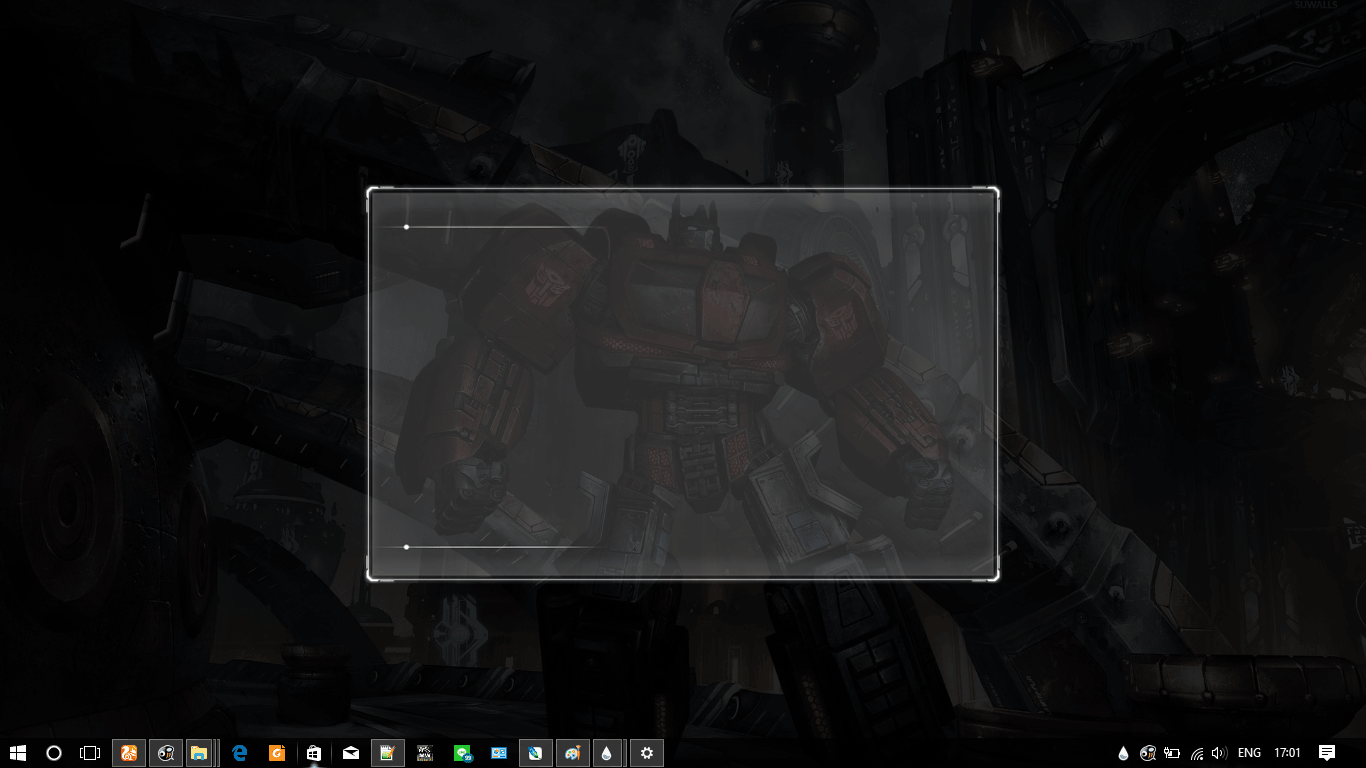Image resolution: width=1366 pixels, height=768 pixels.
Task: Open the black-and-white image app in taskbar
Action: 425,753
